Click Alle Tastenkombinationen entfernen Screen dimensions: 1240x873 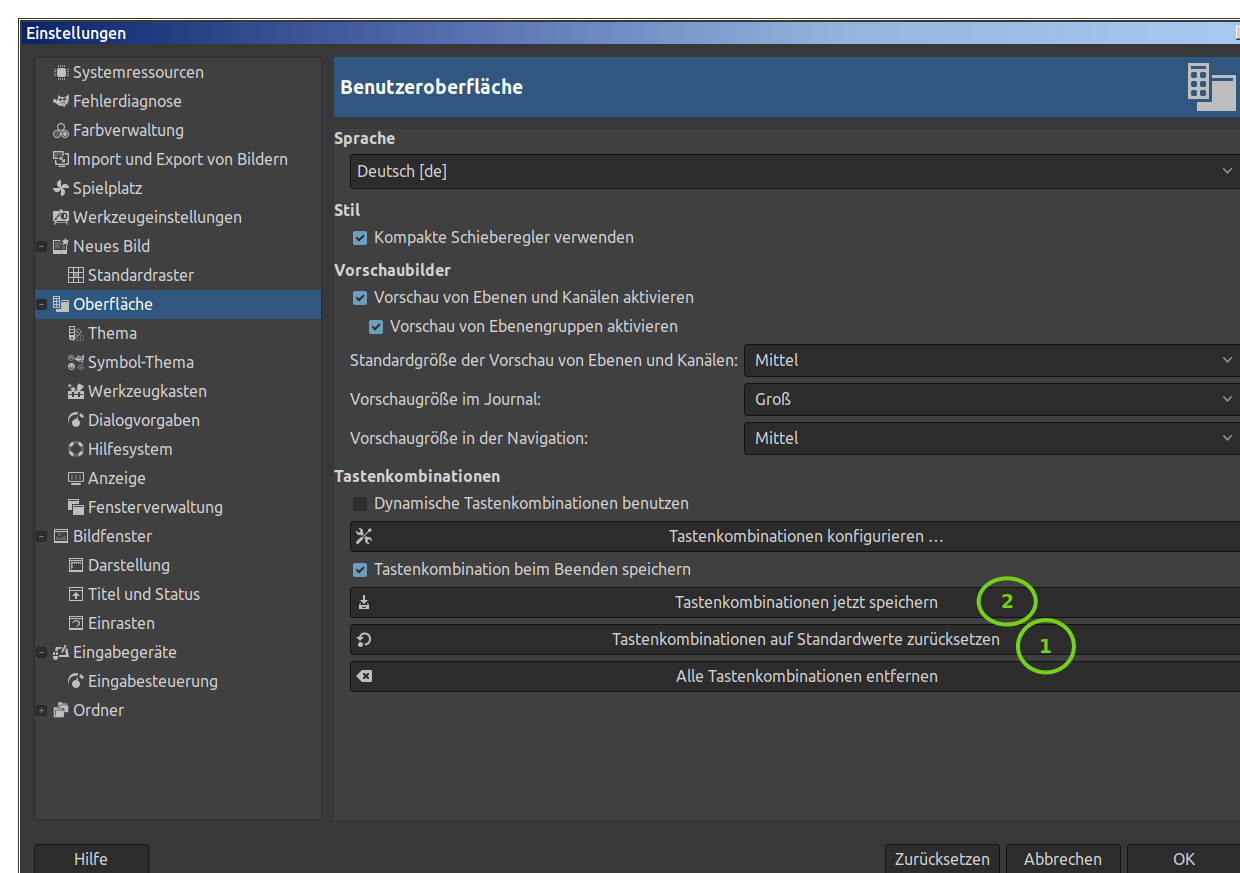(795, 677)
